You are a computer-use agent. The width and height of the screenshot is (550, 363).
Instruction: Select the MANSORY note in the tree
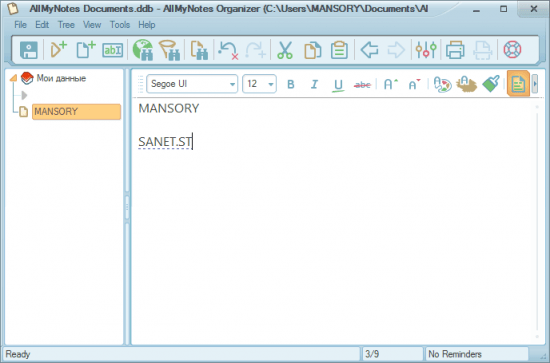coord(76,112)
